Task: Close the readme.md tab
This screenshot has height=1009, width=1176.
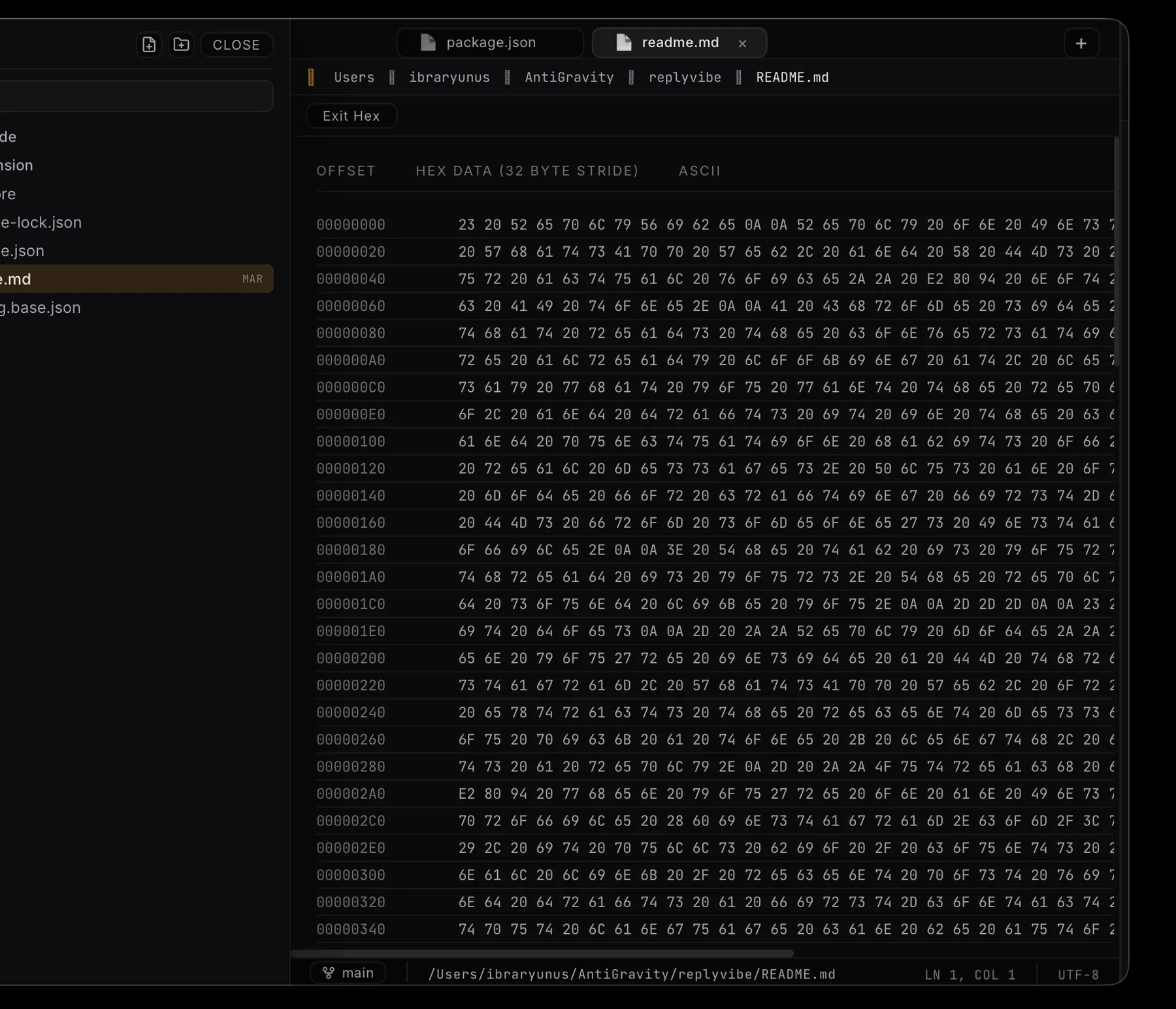Action: (742, 43)
